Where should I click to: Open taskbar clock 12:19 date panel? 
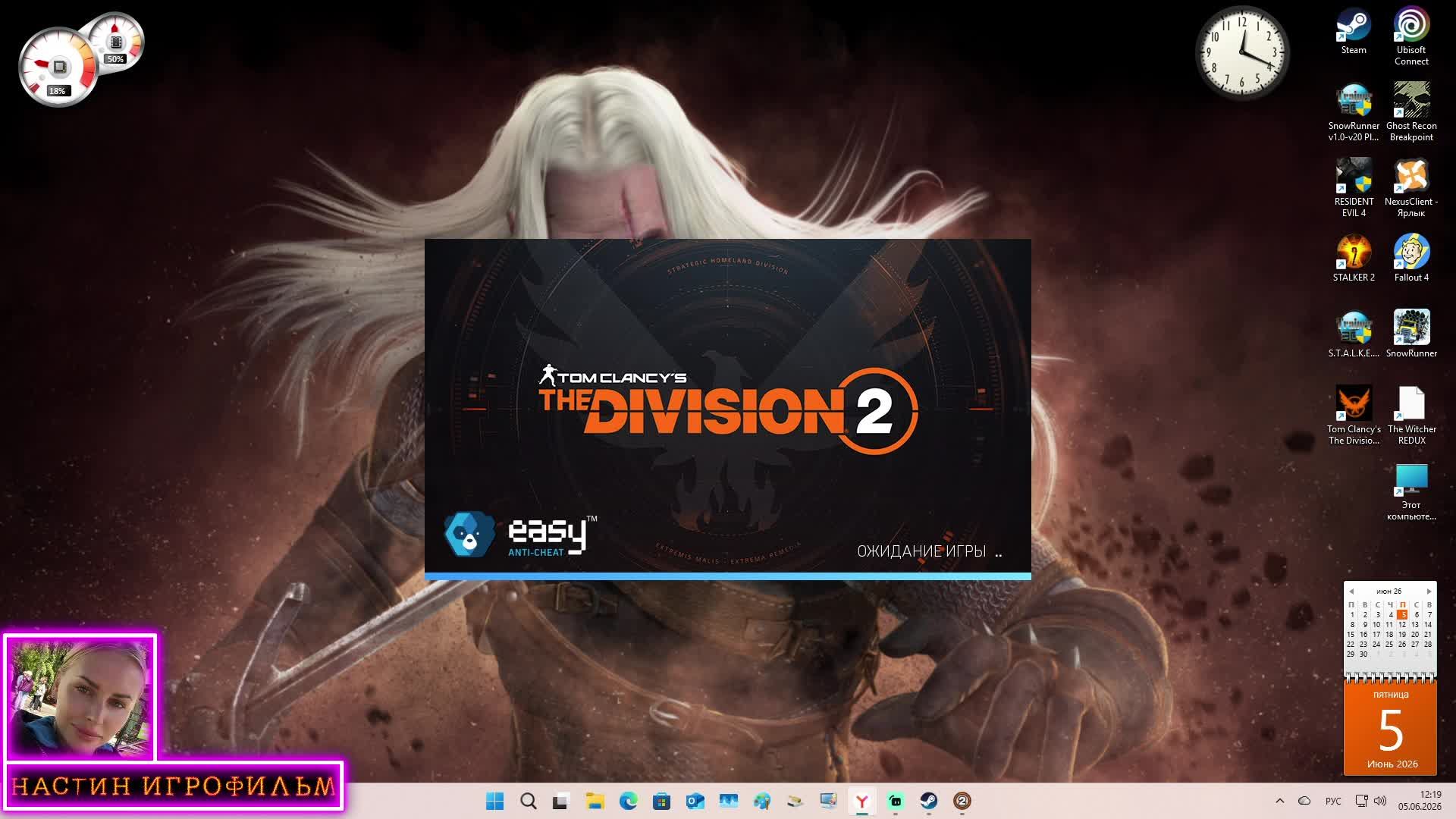pyautogui.click(x=1420, y=801)
